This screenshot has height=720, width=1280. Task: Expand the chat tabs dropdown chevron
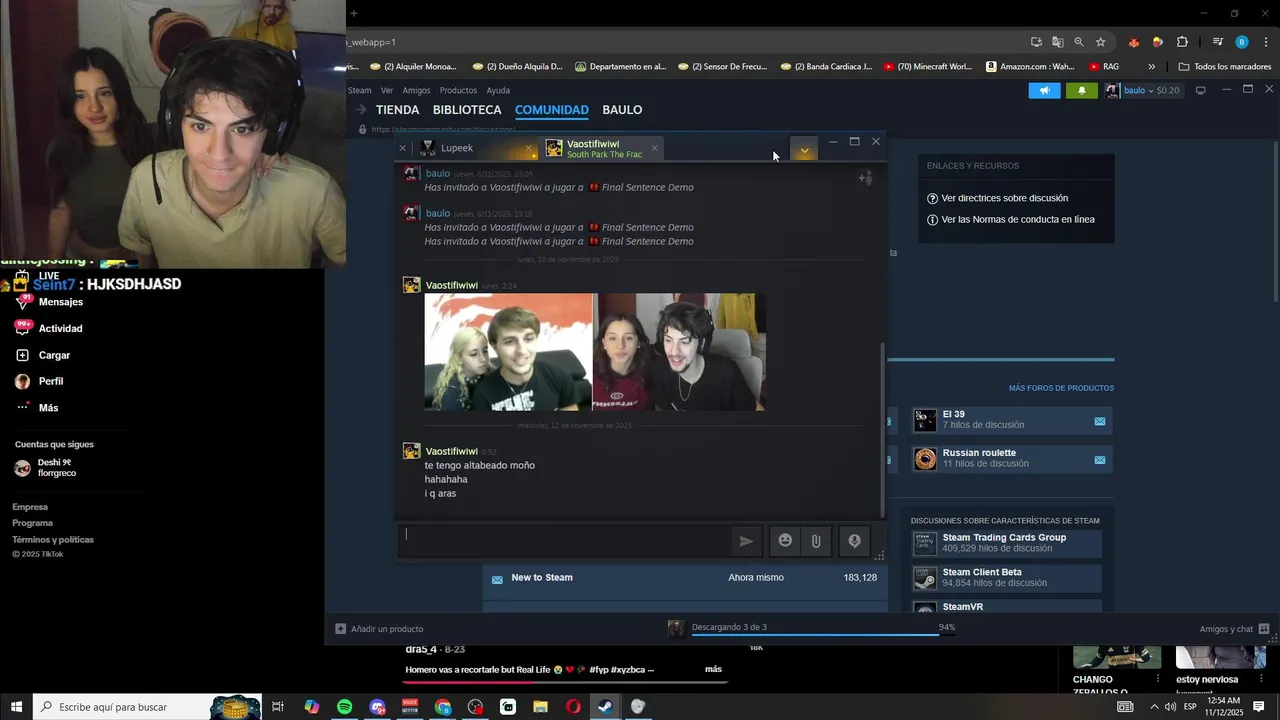coord(804,150)
